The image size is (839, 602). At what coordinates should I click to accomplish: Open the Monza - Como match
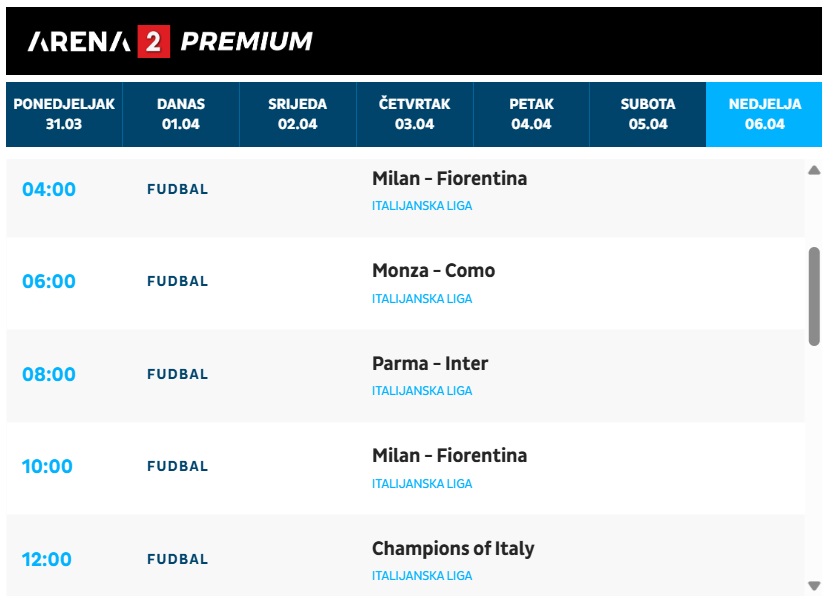click(x=433, y=271)
